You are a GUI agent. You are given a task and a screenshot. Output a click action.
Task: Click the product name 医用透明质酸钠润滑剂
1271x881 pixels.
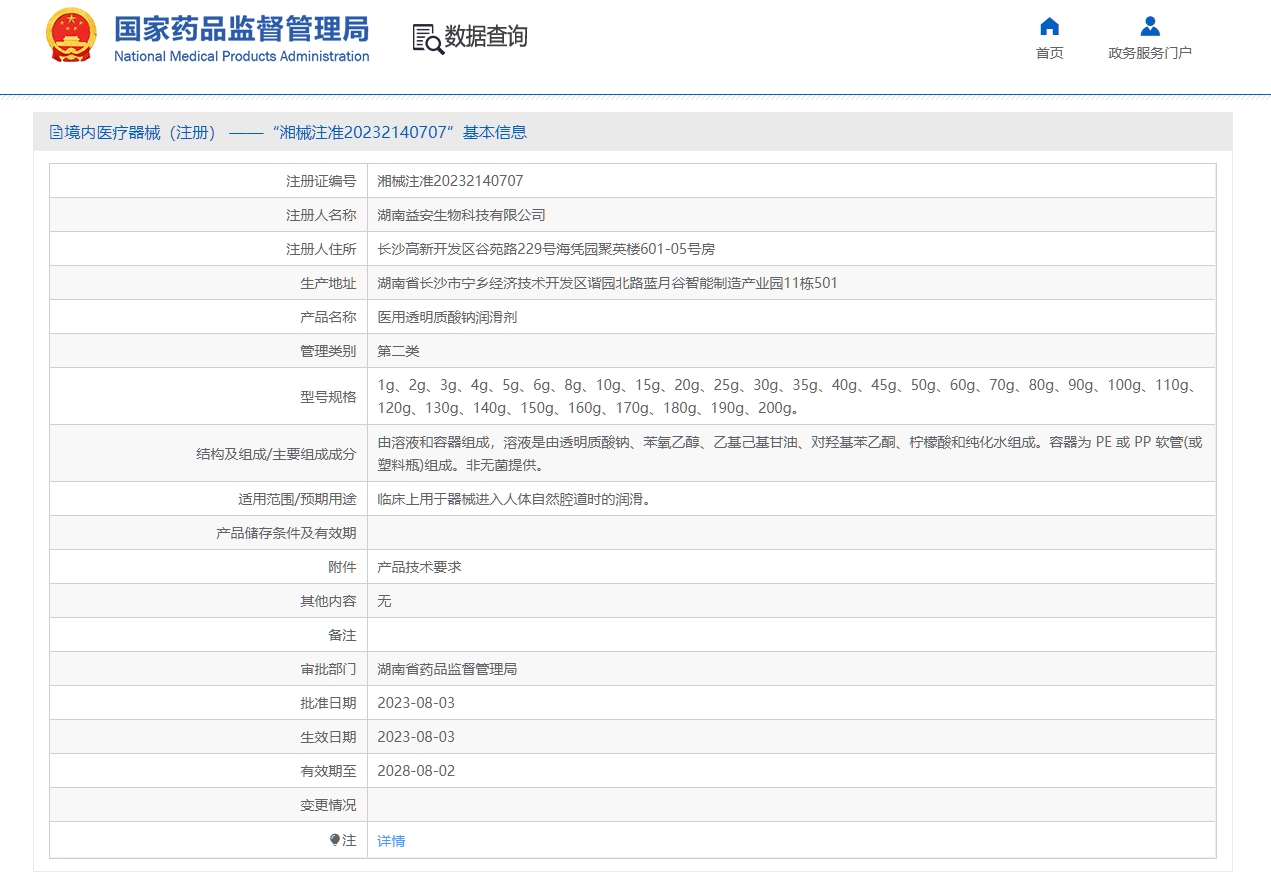(447, 317)
